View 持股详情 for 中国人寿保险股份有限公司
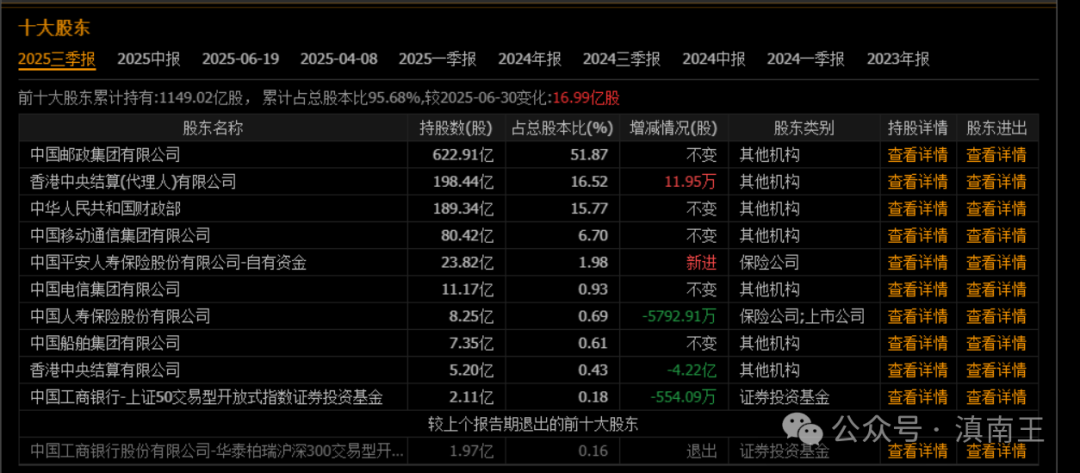 (x=917, y=316)
